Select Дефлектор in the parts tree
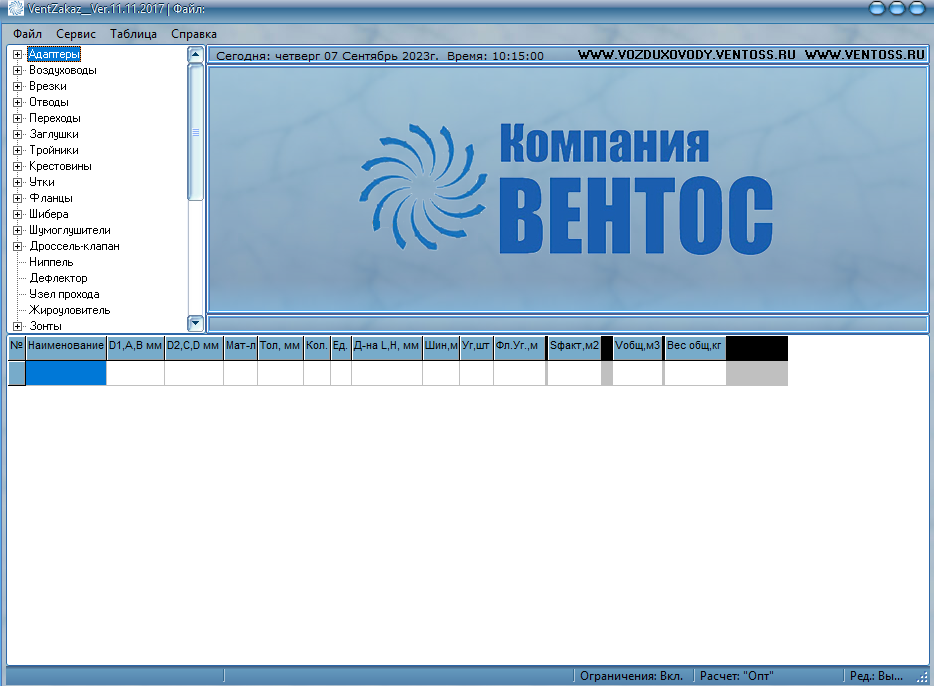This screenshot has width=934, height=686. (x=58, y=279)
